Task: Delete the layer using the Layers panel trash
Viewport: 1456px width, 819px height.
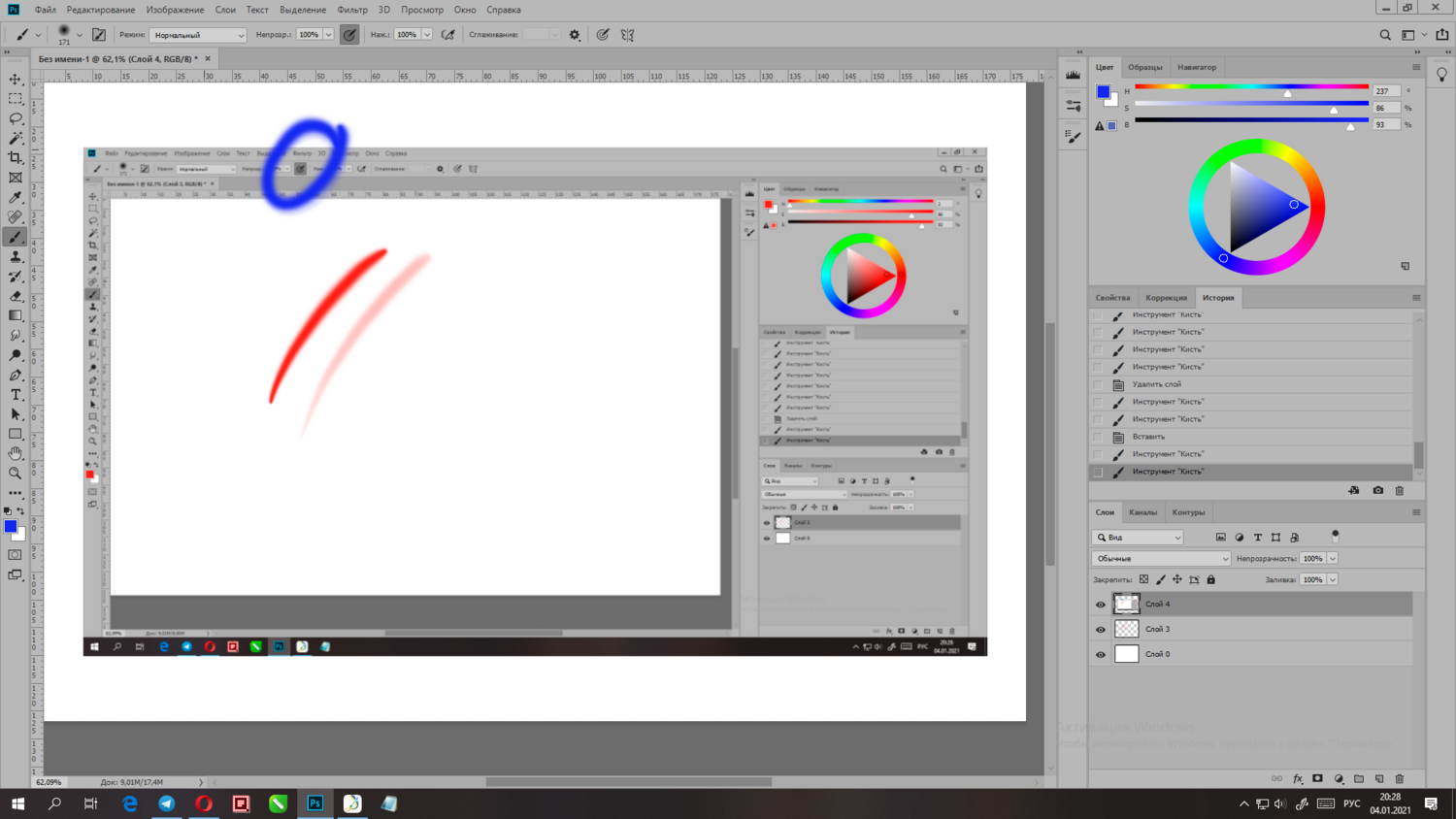Action: coord(1400,778)
